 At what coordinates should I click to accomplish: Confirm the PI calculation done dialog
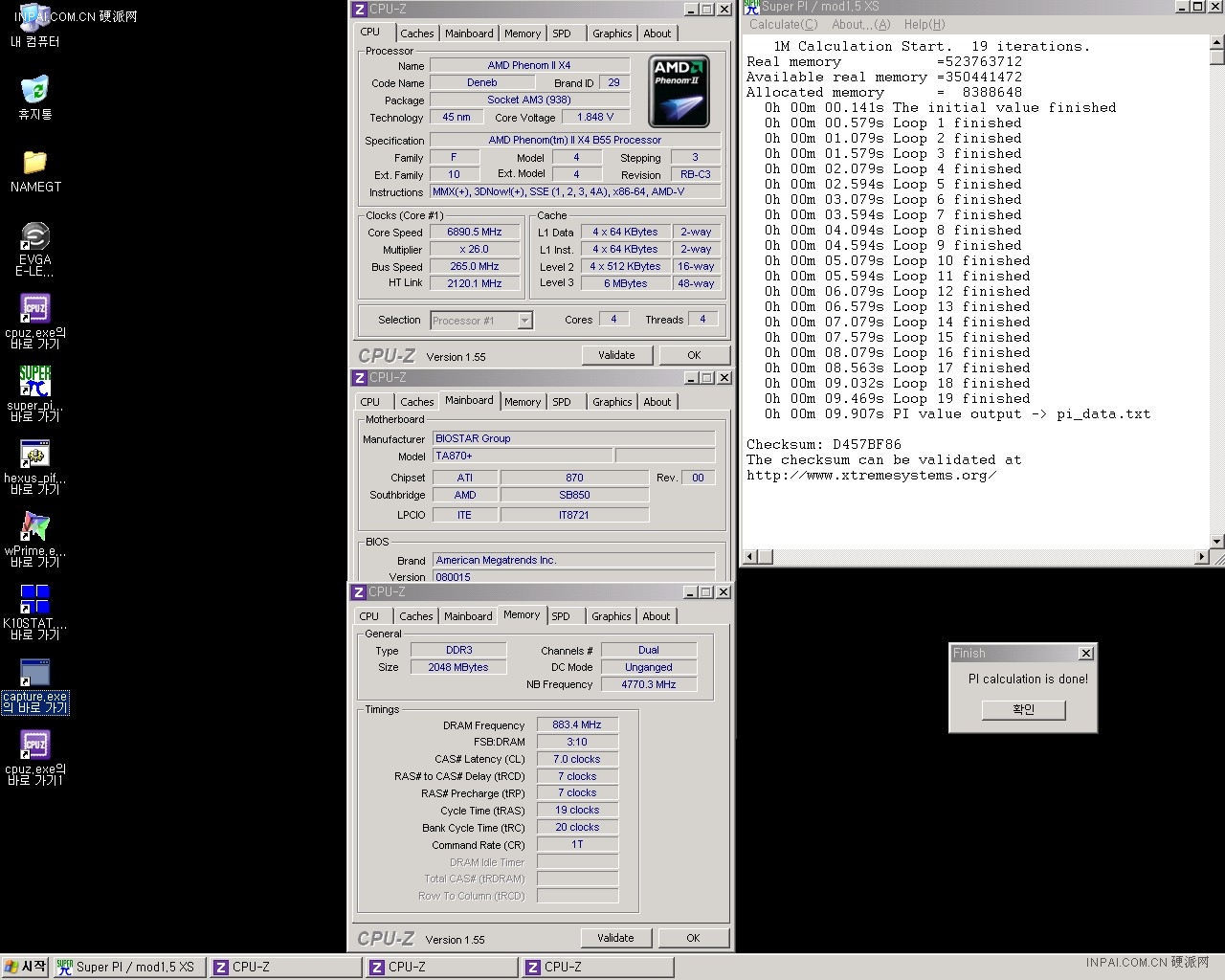click(x=1023, y=709)
